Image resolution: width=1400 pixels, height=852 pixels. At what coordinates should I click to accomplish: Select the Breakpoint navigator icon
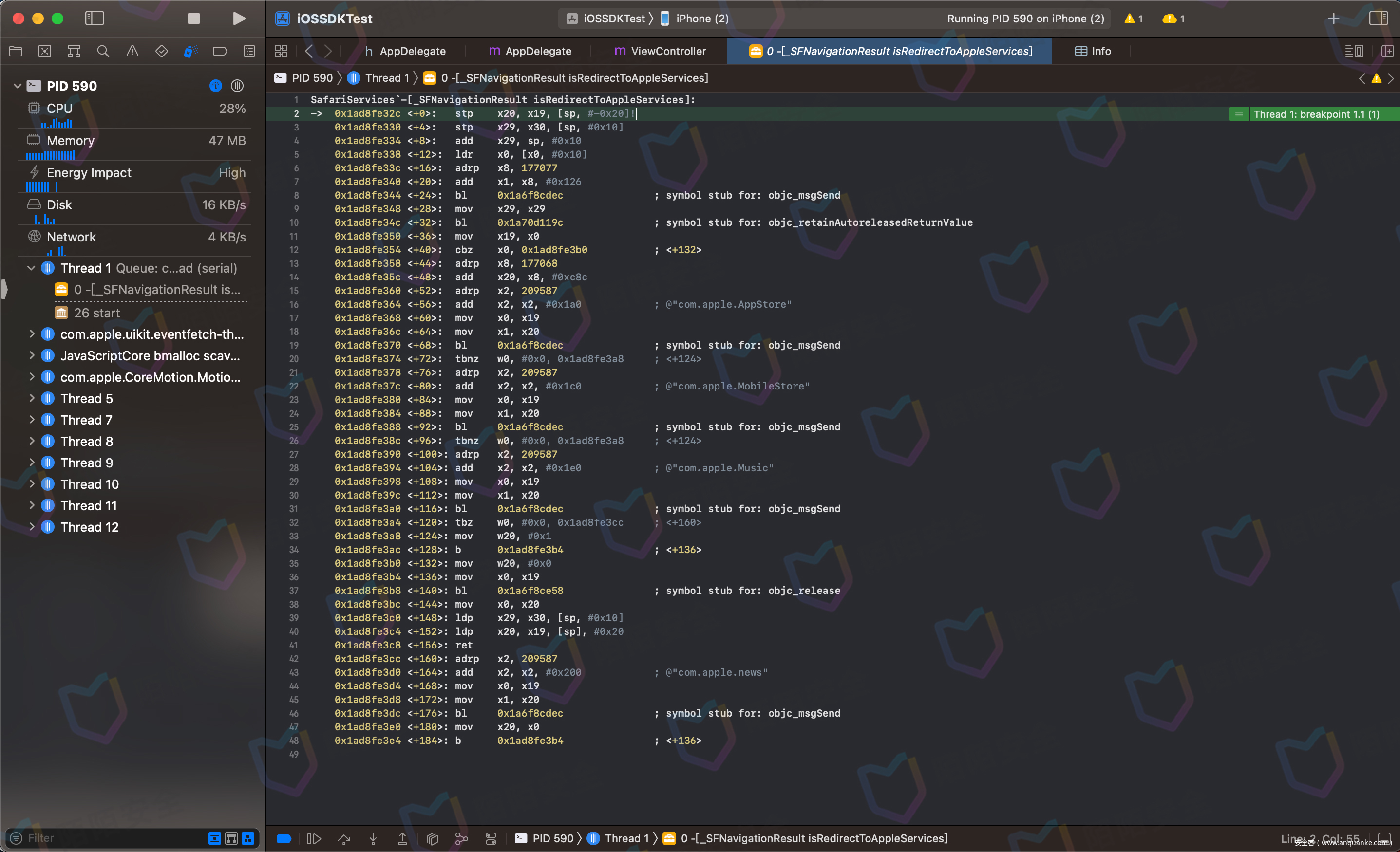tap(220, 52)
